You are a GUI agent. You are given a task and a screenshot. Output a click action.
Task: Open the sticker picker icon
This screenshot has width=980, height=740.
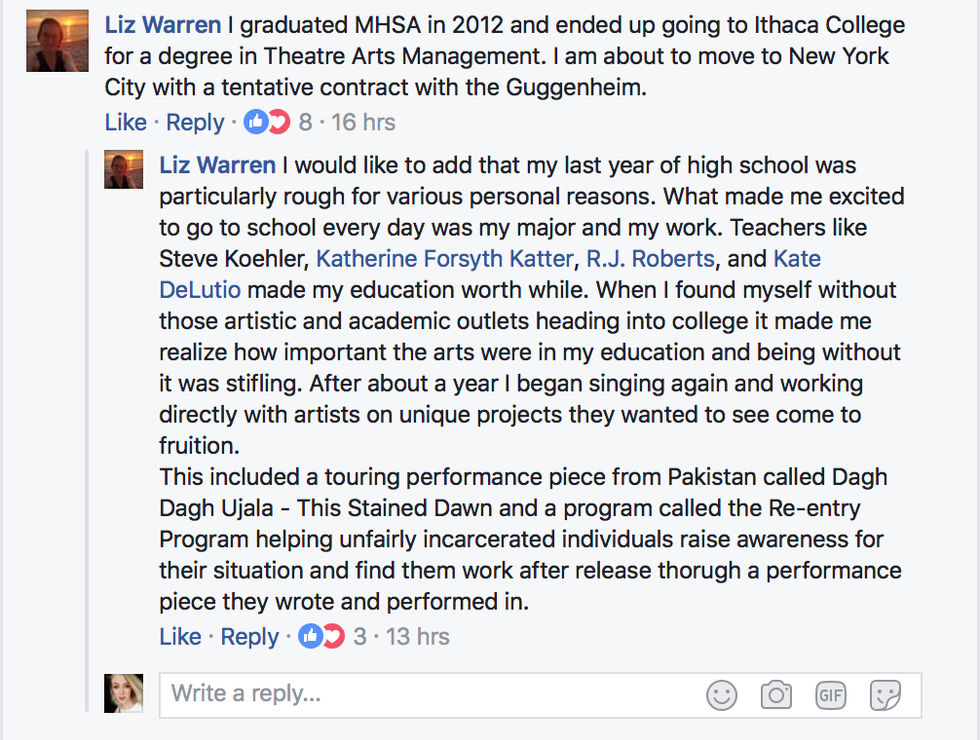(x=885, y=694)
